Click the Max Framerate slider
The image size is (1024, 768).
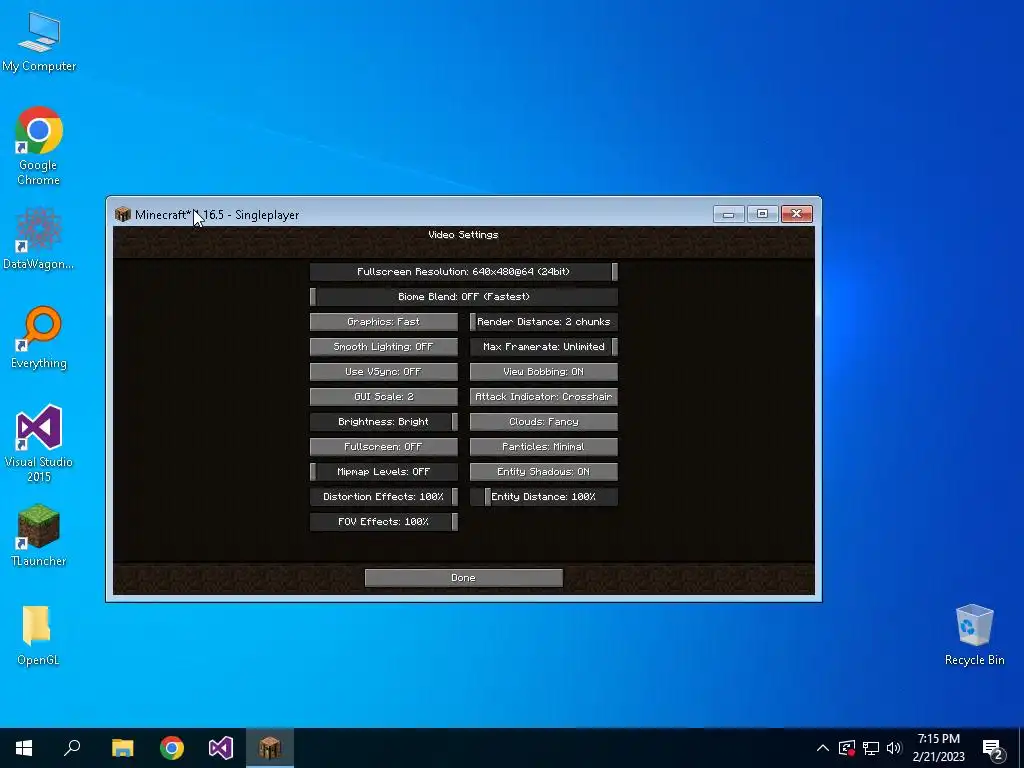543,347
